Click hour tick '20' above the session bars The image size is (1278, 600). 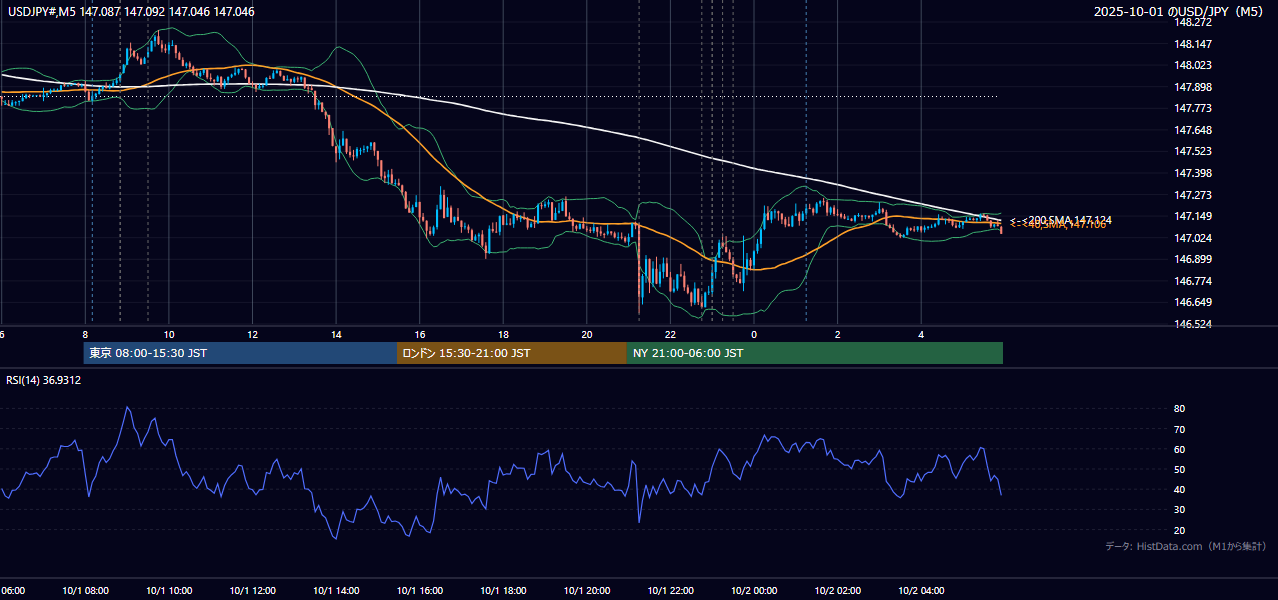pos(587,334)
